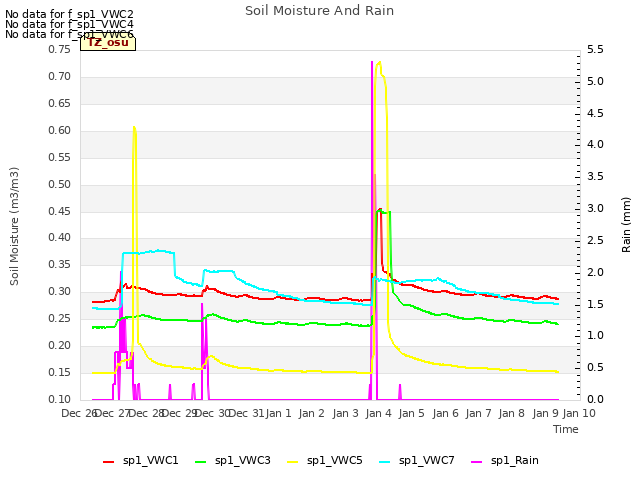Viewport: 640px width, 480px height.
Task: Click the 'No data for f_sp1_VWC2' message
Action: tap(69, 14)
